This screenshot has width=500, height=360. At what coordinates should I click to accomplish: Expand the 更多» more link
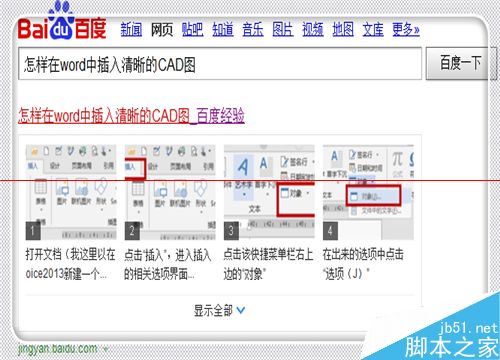click(406, 29)
